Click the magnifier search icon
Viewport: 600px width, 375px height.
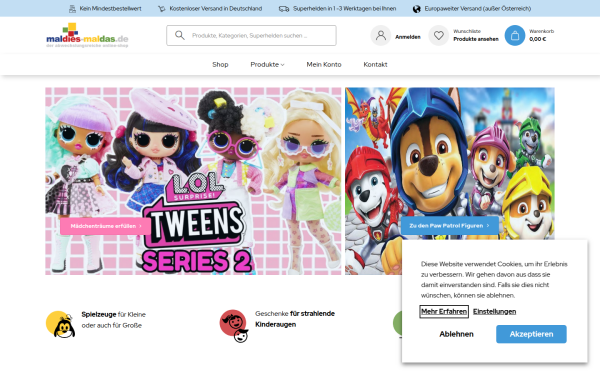click(179, 35)
